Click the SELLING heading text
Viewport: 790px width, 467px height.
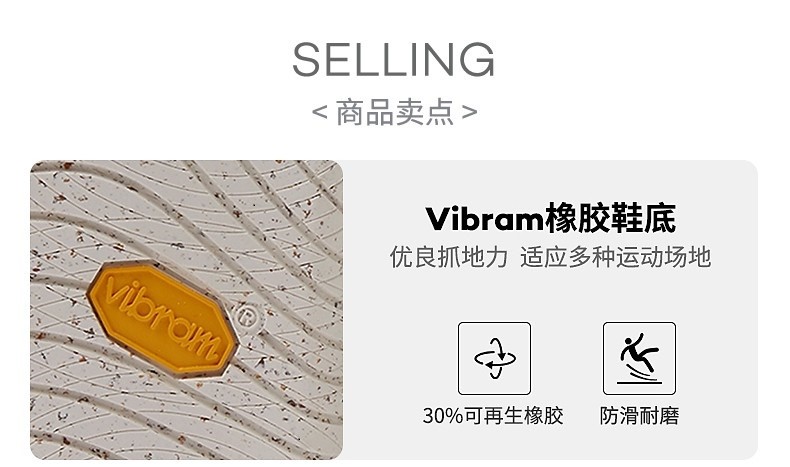(394, 59)
